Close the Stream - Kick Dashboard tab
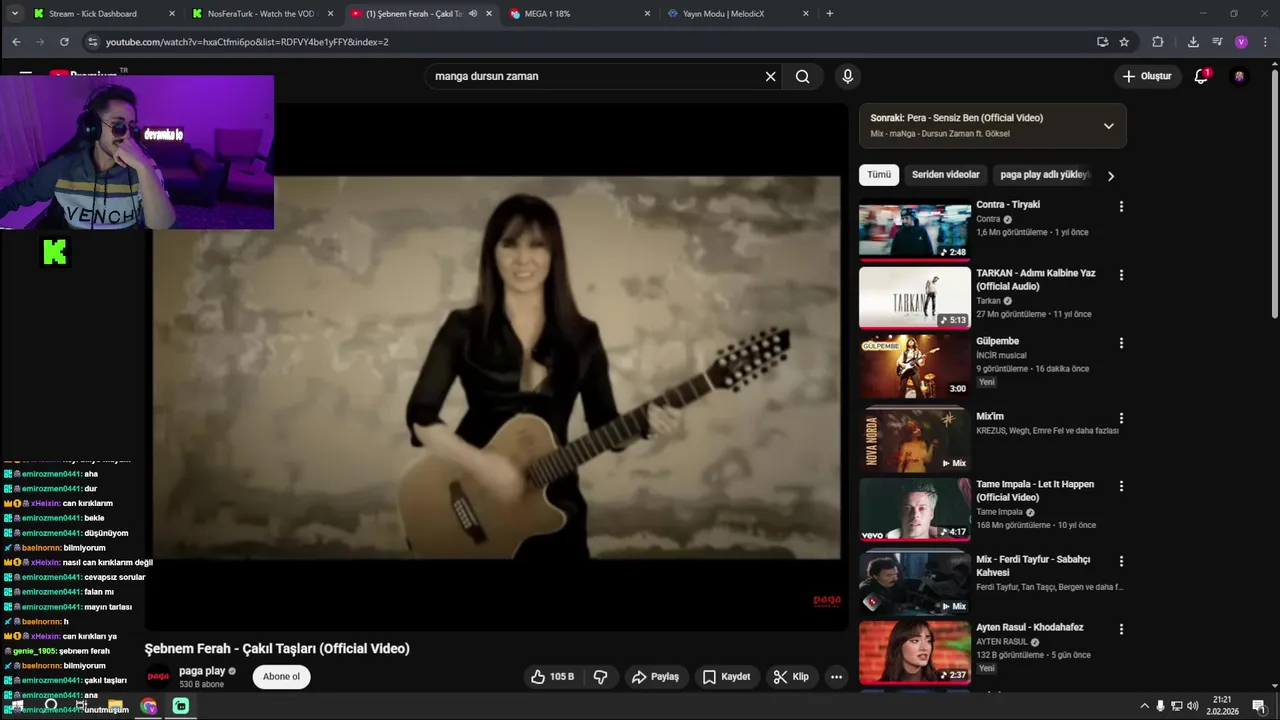 click(172, 14)
